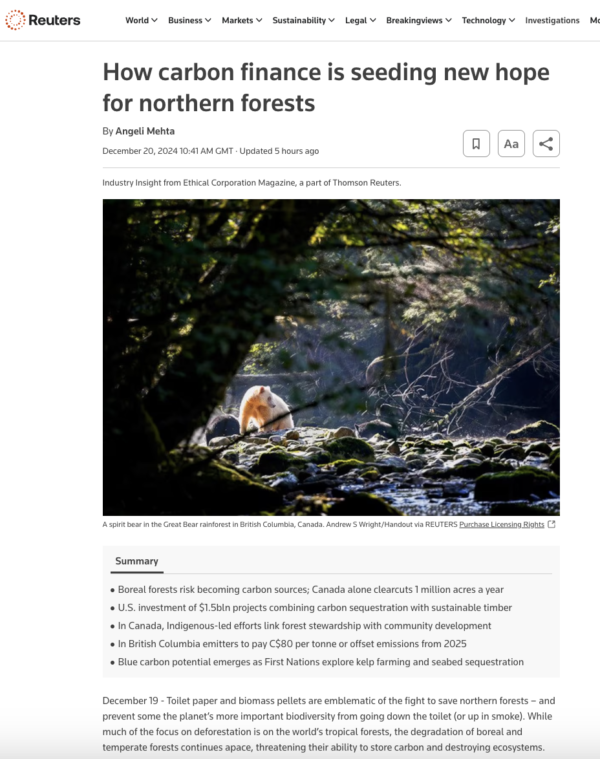The height and width of the screenshot is (759, 600).
Task: Expand the World menu dropdown
Action: (x=140, y=20)
